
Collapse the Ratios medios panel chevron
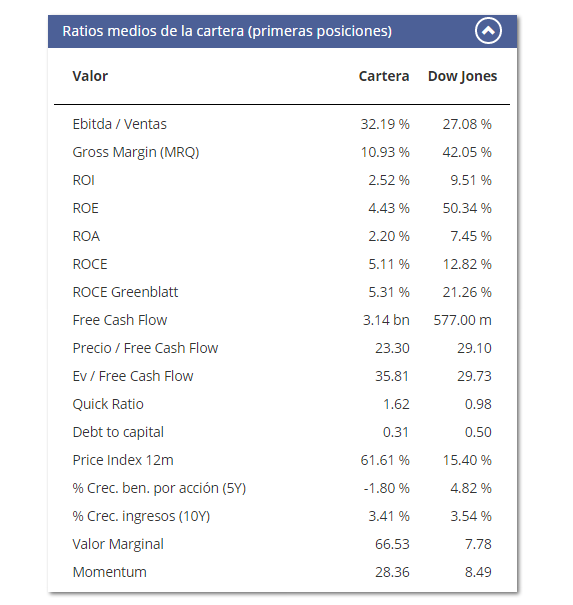[x=488, y=30]
